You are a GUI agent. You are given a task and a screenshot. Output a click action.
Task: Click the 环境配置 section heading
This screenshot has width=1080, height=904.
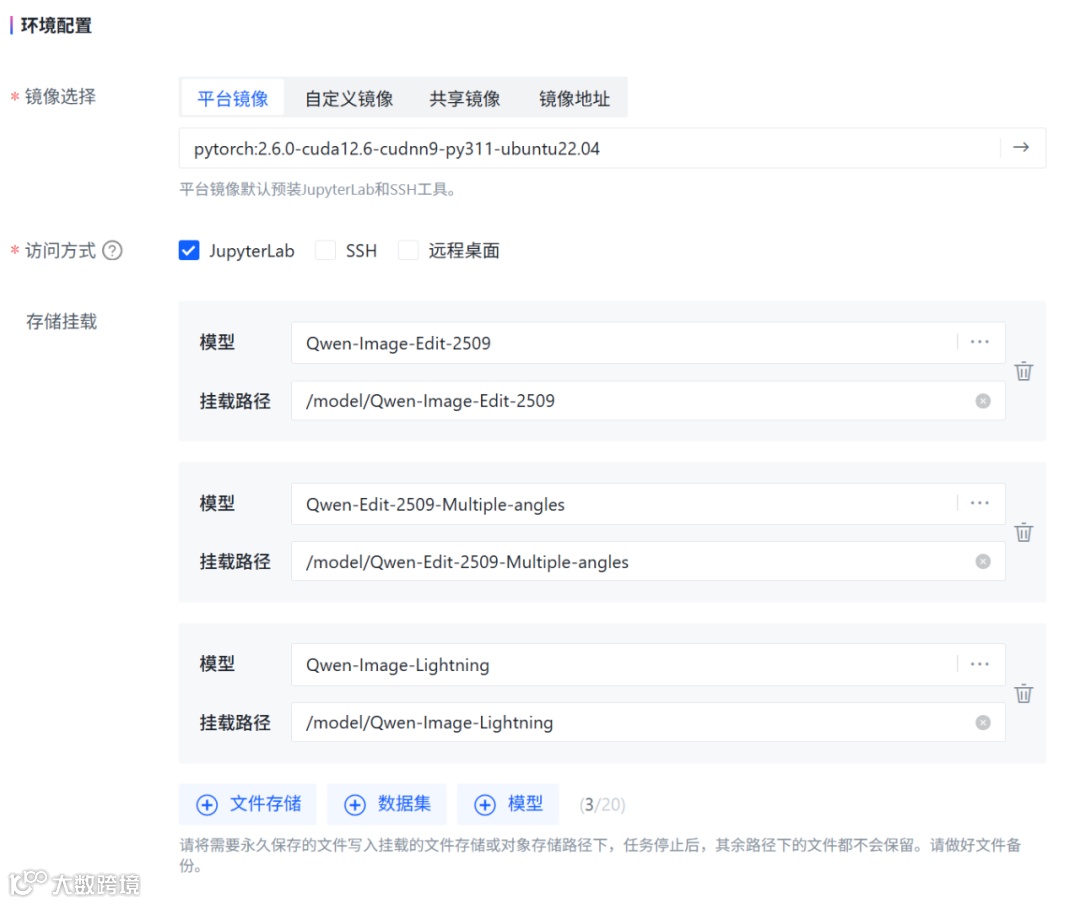coord(56,25)
